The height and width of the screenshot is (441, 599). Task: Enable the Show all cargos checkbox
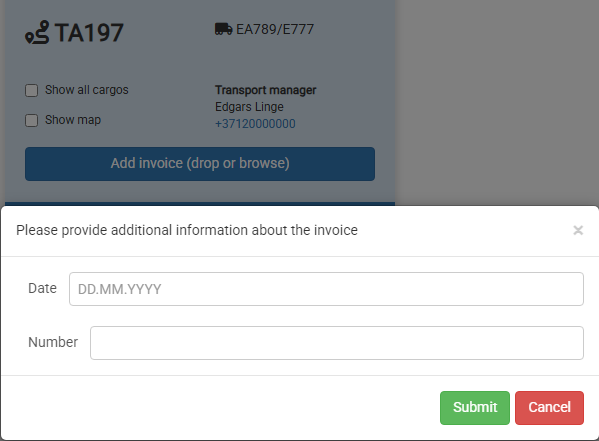point(31,91)
